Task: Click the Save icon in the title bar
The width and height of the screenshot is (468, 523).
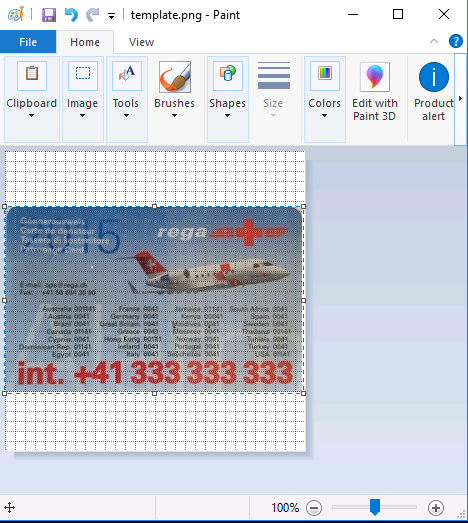Action: pos(49,15)
